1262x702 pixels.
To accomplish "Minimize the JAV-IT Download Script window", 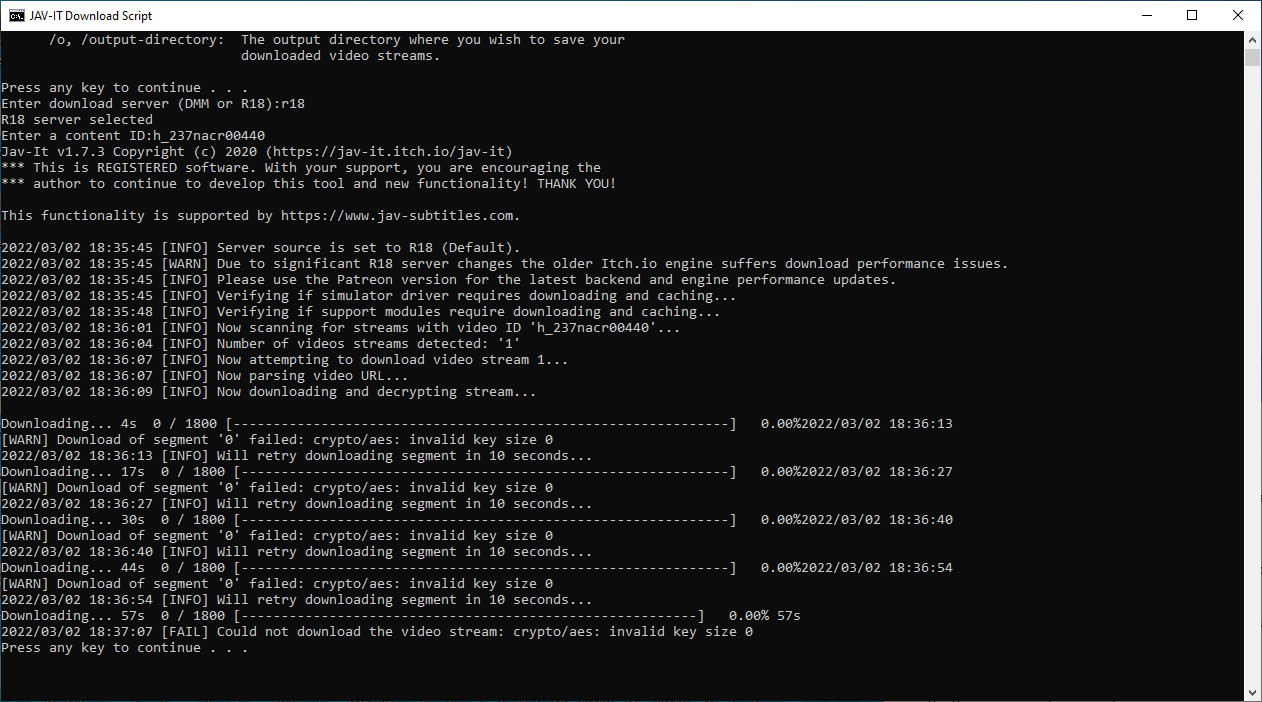I will (1145, 15).
